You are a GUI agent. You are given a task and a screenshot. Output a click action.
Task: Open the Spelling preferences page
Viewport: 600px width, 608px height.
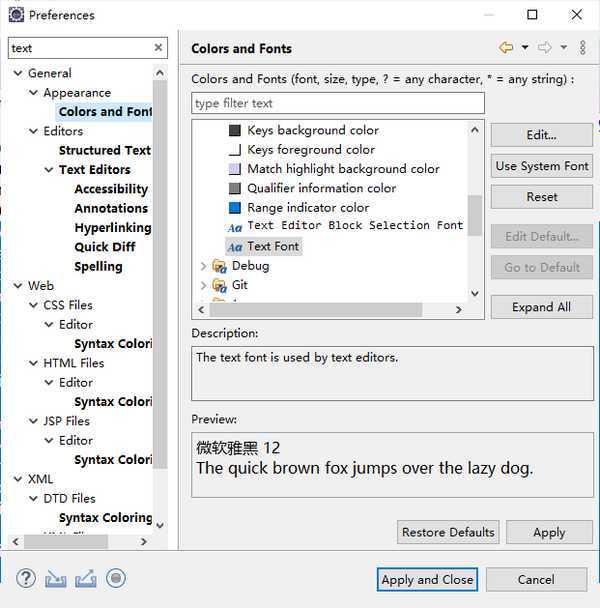point(98,266)
